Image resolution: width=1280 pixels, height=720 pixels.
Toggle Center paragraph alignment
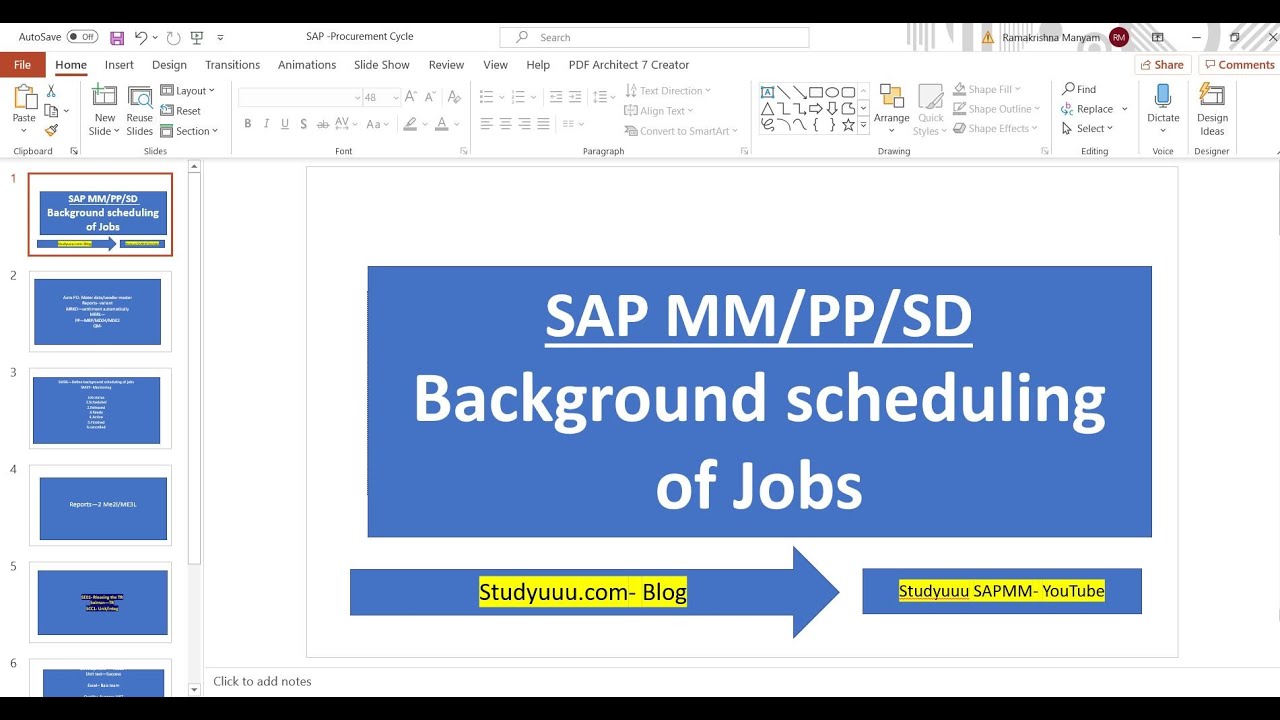coord(505,124)
